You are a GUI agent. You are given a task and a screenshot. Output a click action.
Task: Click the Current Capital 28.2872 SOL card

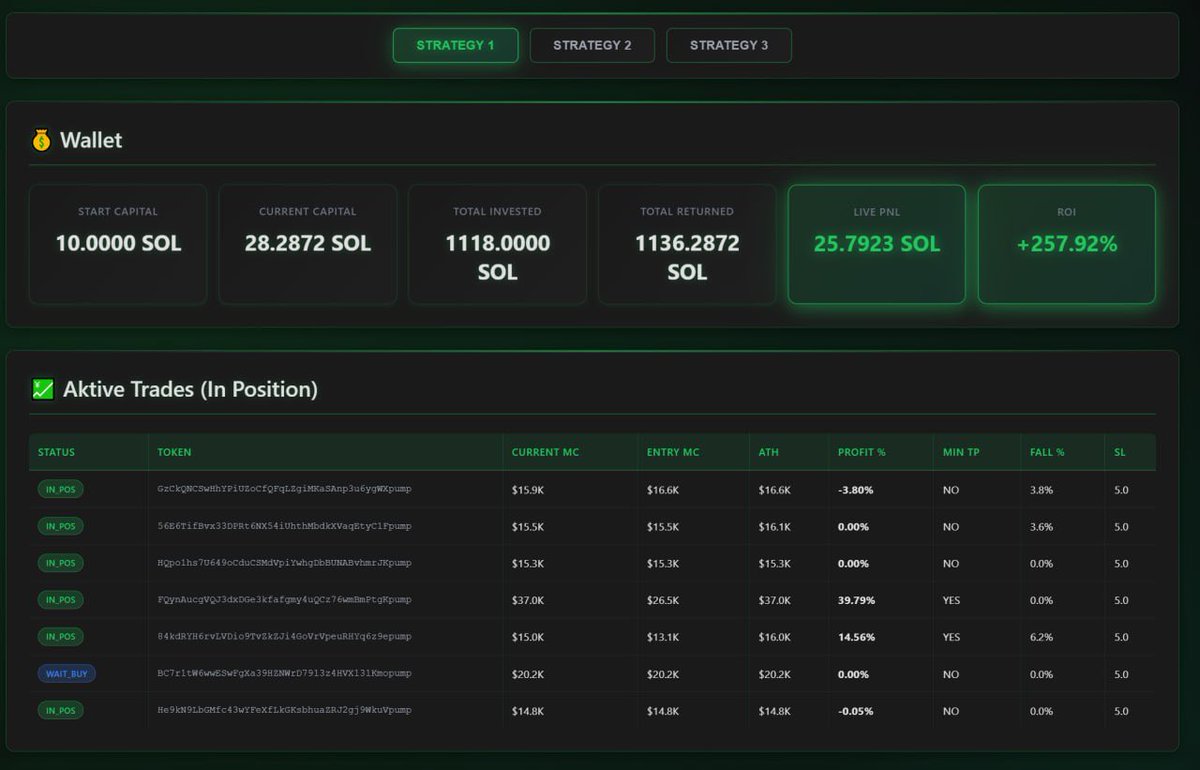tap(308, 244)
